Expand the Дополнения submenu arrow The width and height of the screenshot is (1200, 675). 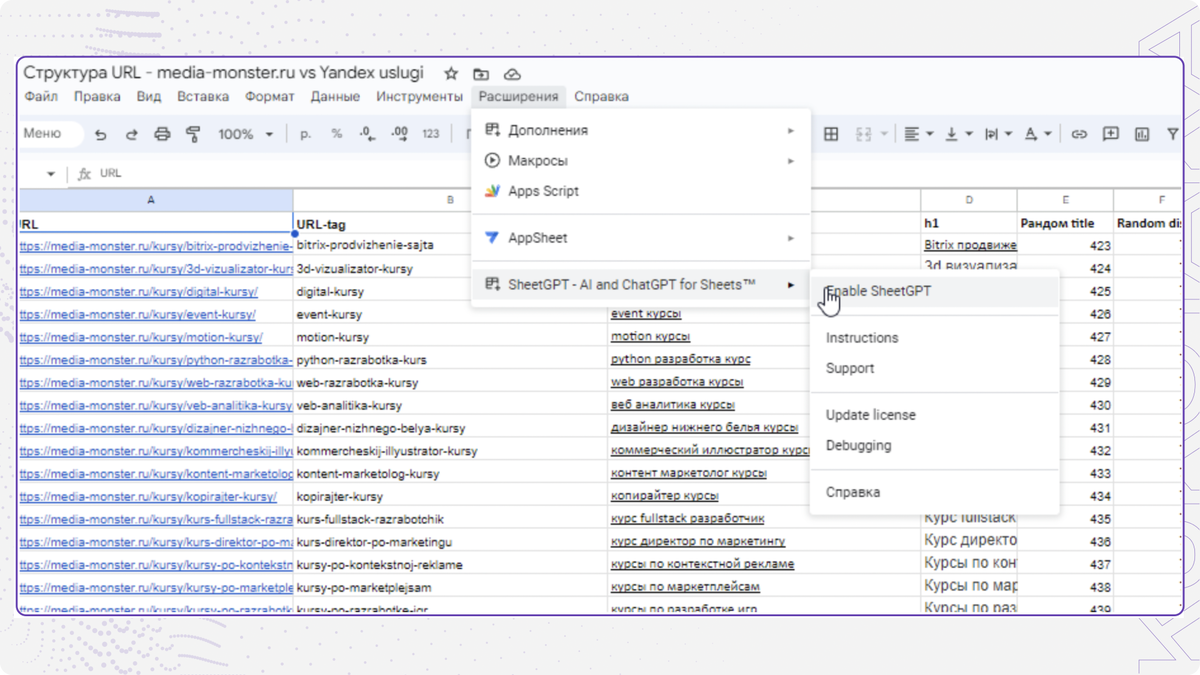pos(791,130)
